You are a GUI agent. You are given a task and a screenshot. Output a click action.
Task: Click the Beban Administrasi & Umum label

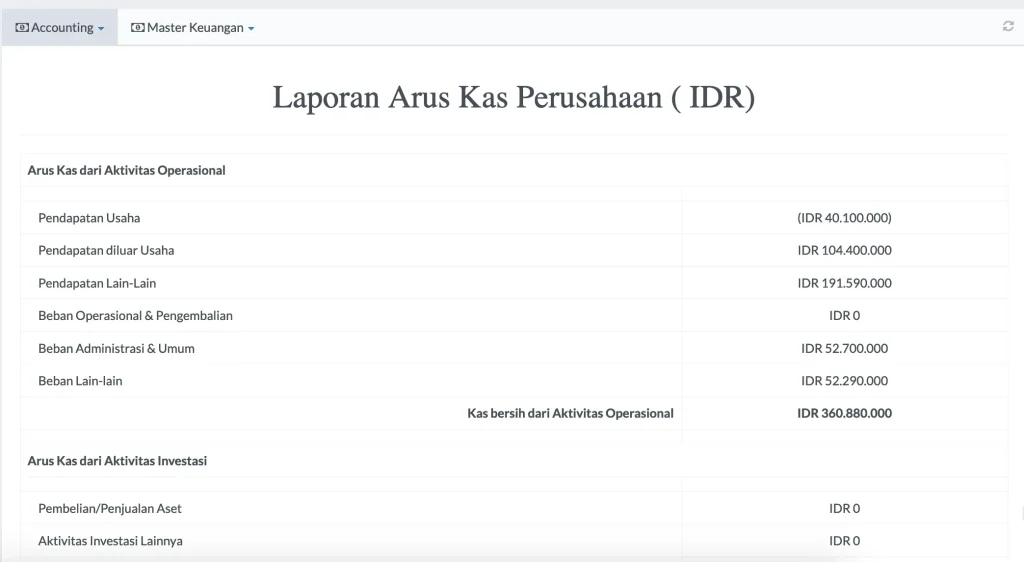click(x=116, y=349)
